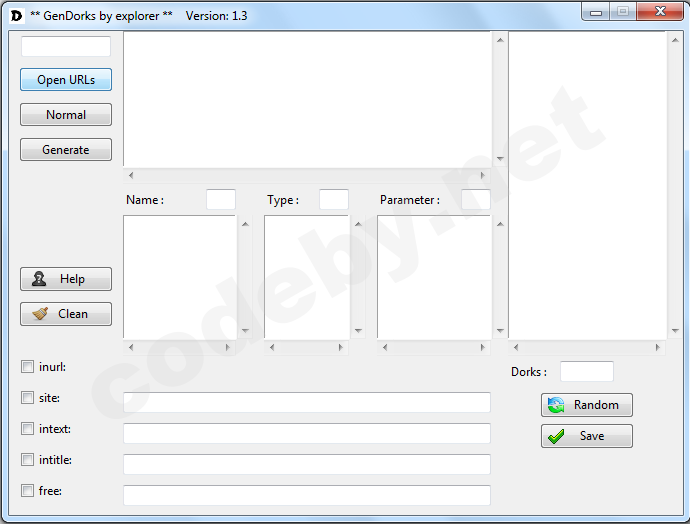Click the Name count field
The image size is (690, 524).
221,199
